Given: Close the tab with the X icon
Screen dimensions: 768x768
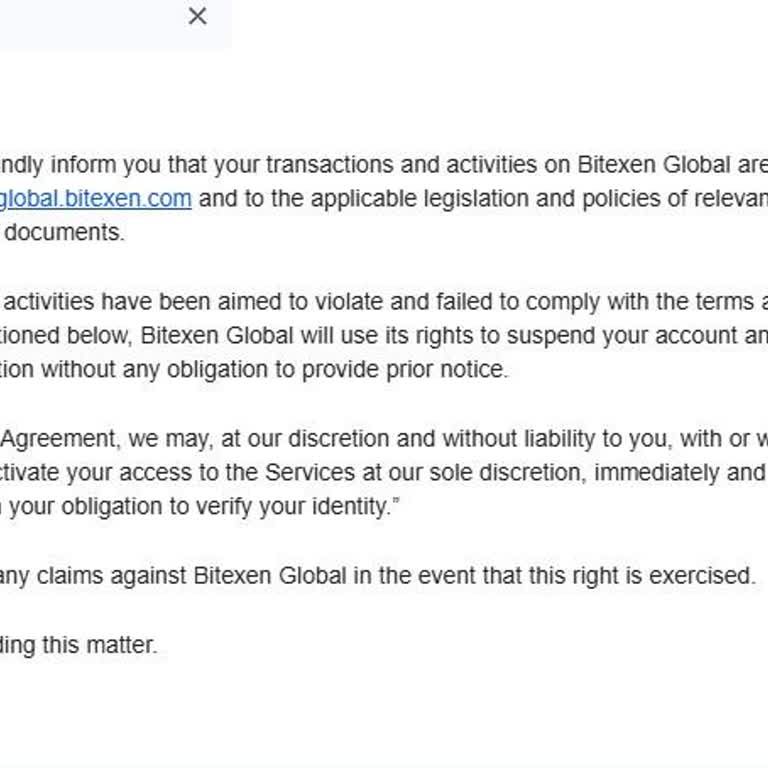Looking at the screenshot, I should 198,16.
